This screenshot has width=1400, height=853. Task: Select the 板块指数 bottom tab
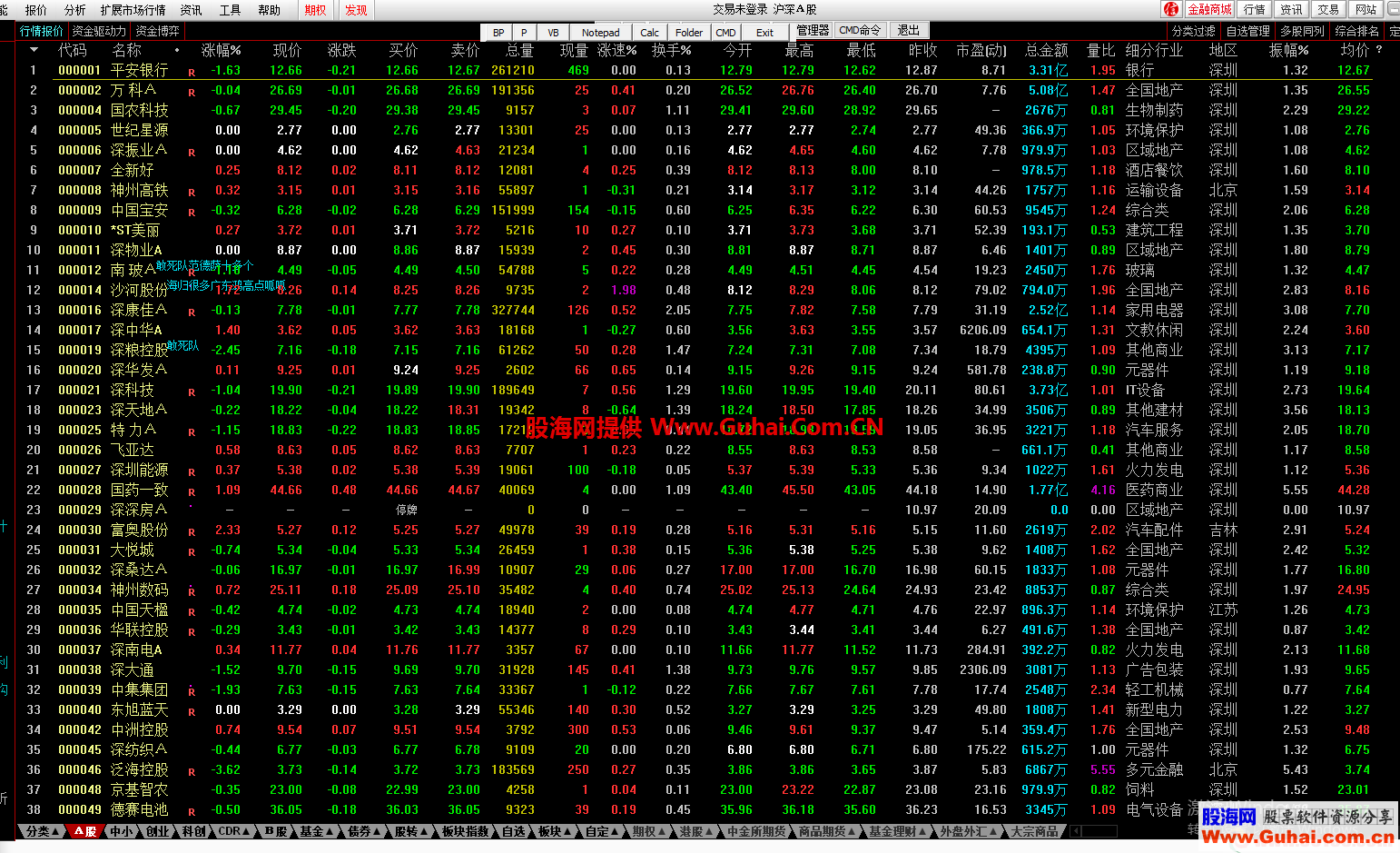[x=466, y=831]
